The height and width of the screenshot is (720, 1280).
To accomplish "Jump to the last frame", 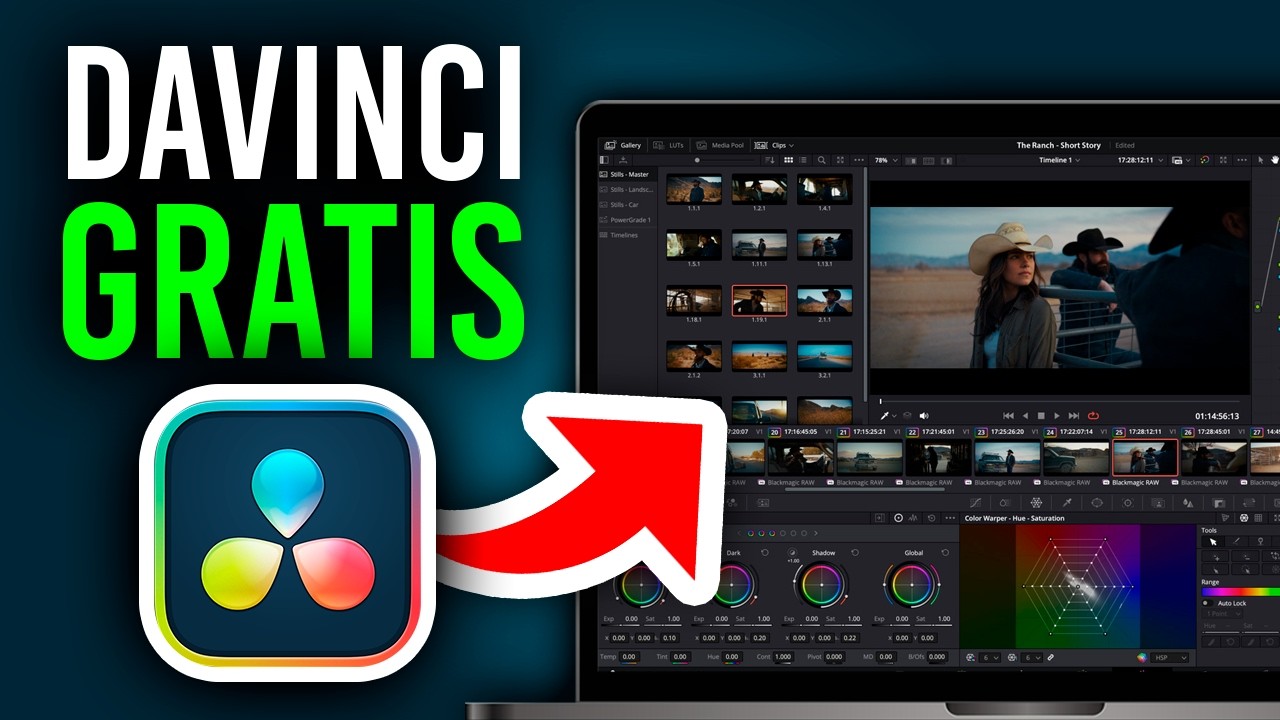I will (x=1074, y=415).
